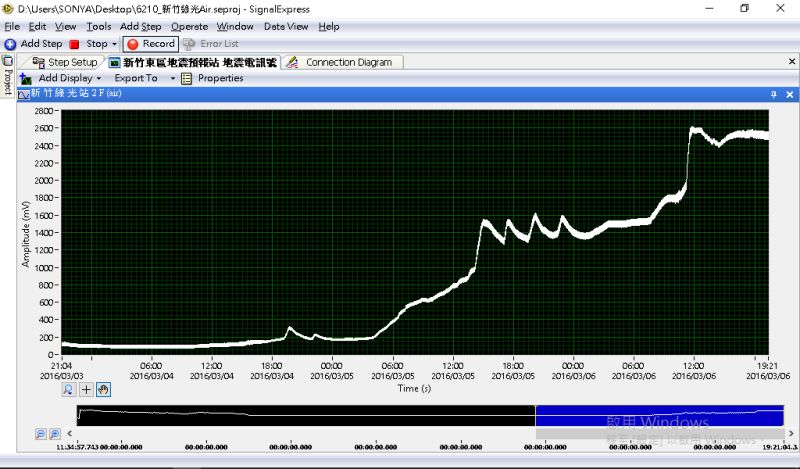Open the Edit menu
Image resolution: width=800 pixels, height=469 pixels.
click(37, 27)
